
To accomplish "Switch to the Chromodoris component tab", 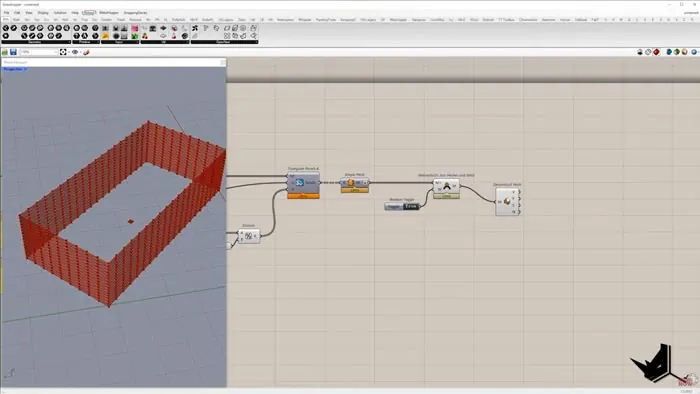I will pyautogui.click(x=528, y=20).
